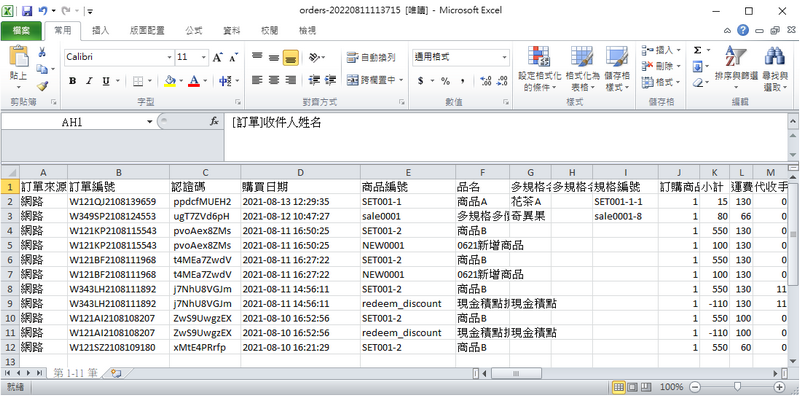Open the Name Box AH1 dropdown arrow

click(149, 122)
